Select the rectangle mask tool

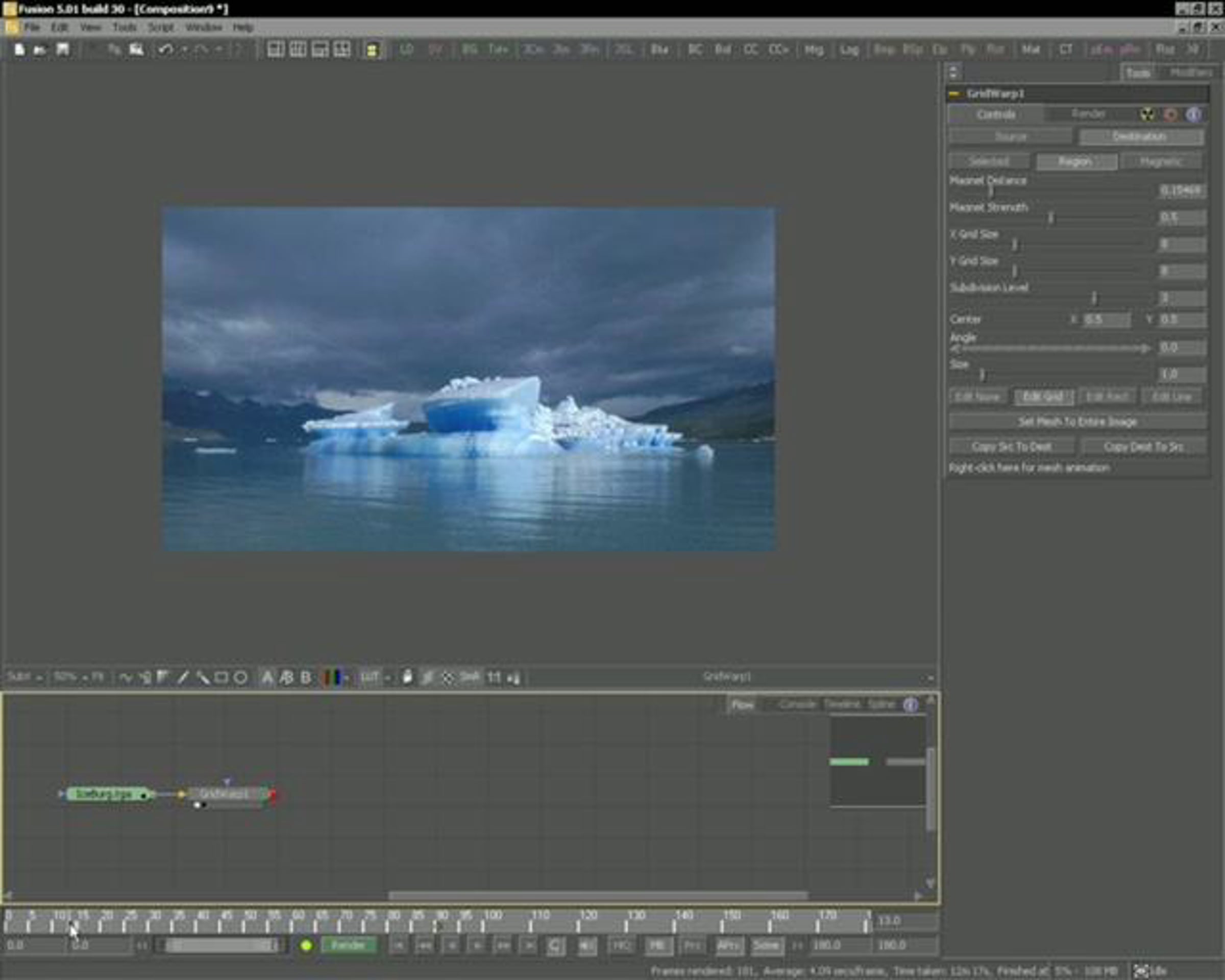coord(222,677)
